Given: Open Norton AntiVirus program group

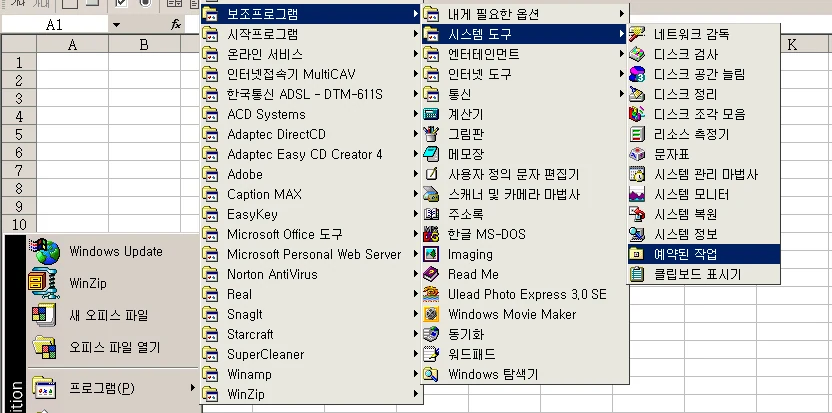Looking at the screenshot, I should click(x=311, y=274).
